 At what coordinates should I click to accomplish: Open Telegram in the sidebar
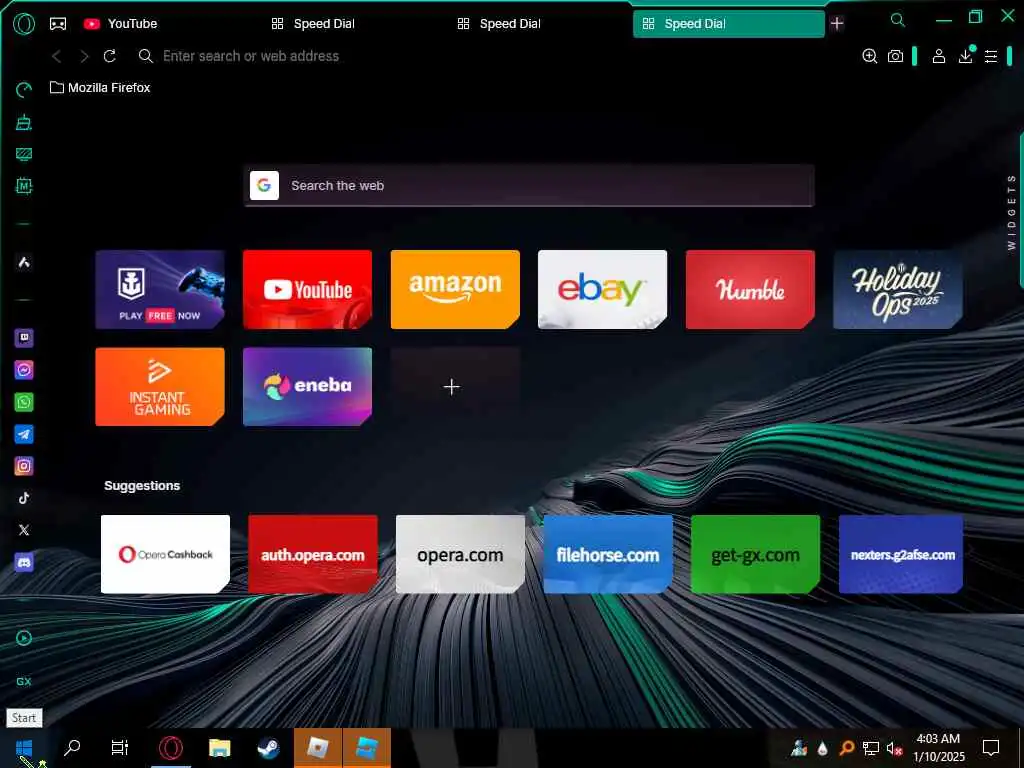24,434
